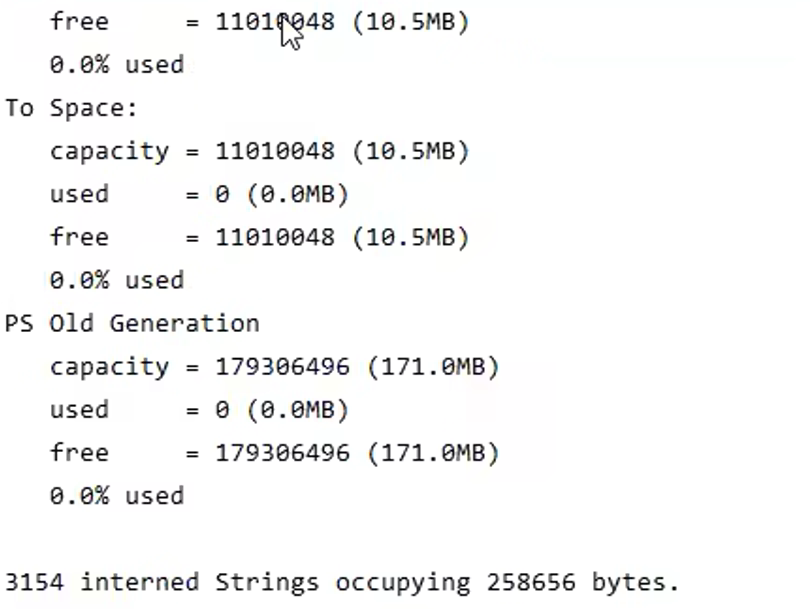Click "(10.5MB)" on To Space free line
This screenshot has width=810, height=609.
(x=410, y=237)
